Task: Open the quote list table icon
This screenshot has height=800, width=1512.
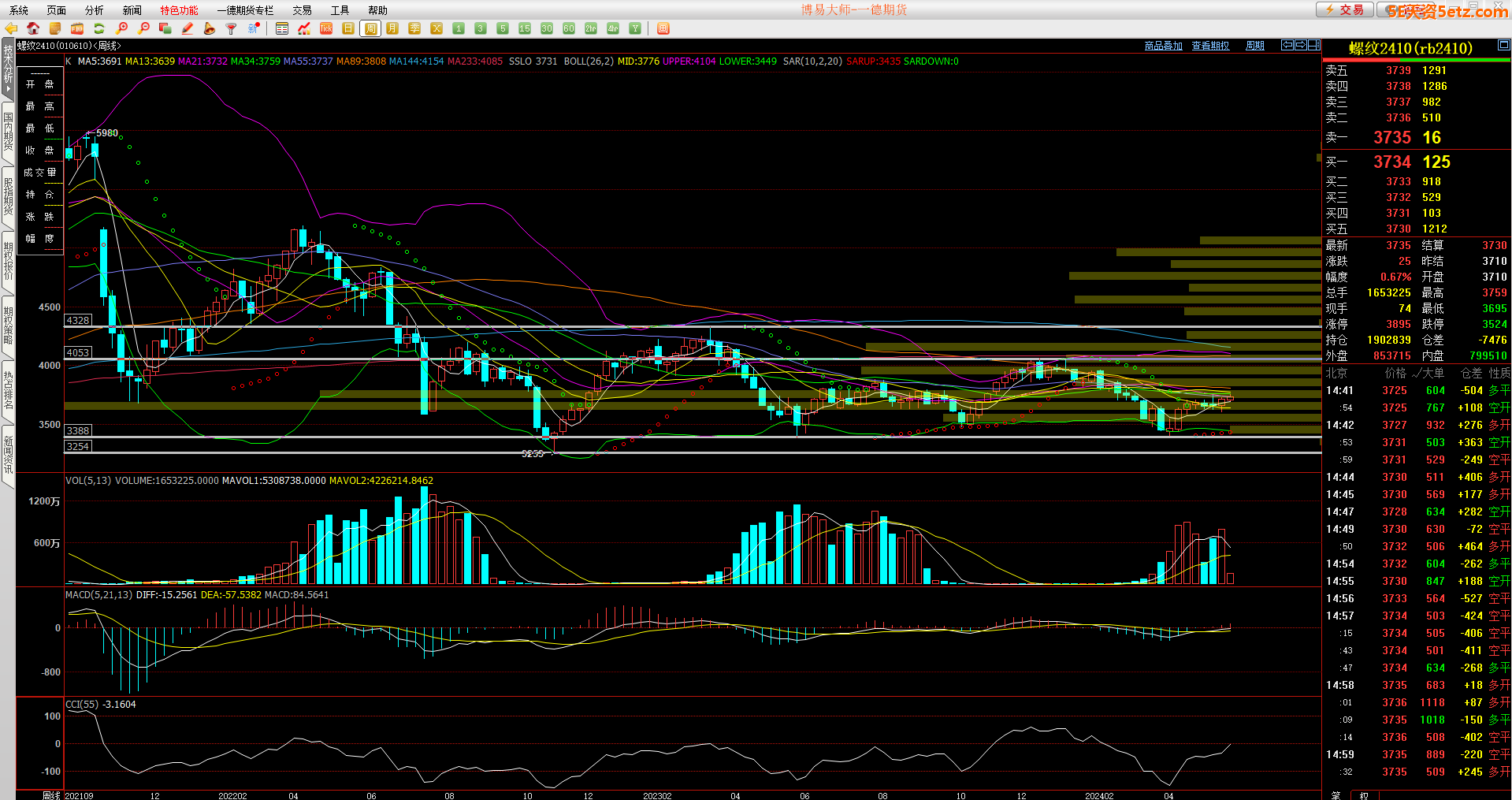Action: (x=282, y=28)
